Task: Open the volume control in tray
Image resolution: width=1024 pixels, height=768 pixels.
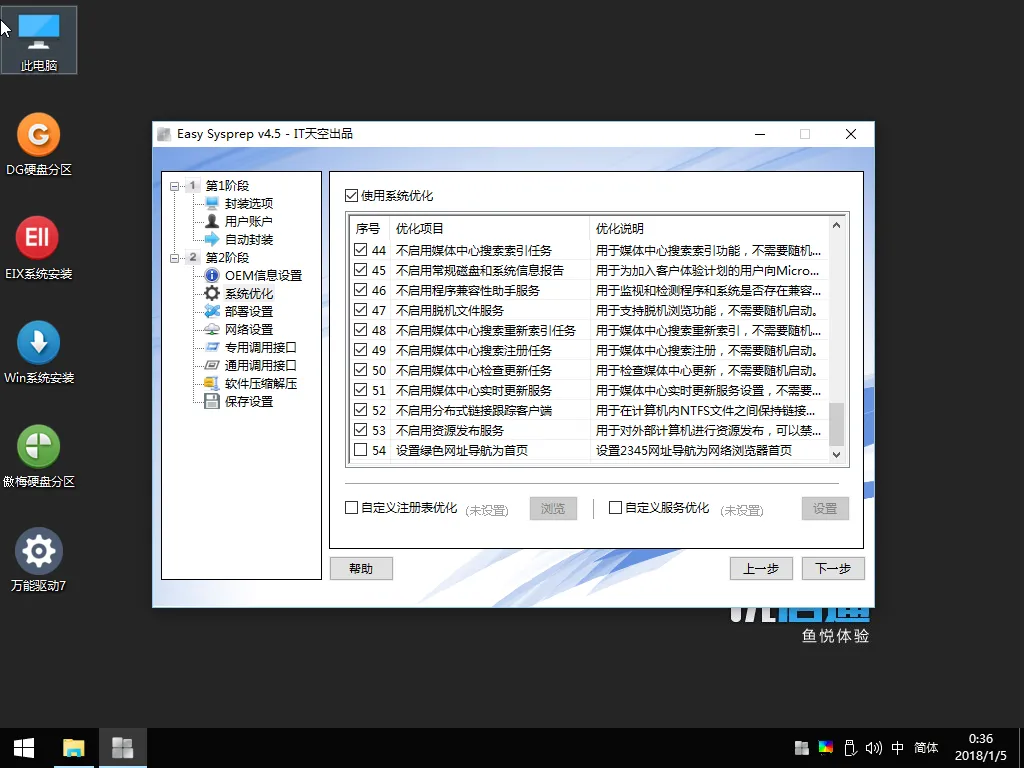Action: 873,748
